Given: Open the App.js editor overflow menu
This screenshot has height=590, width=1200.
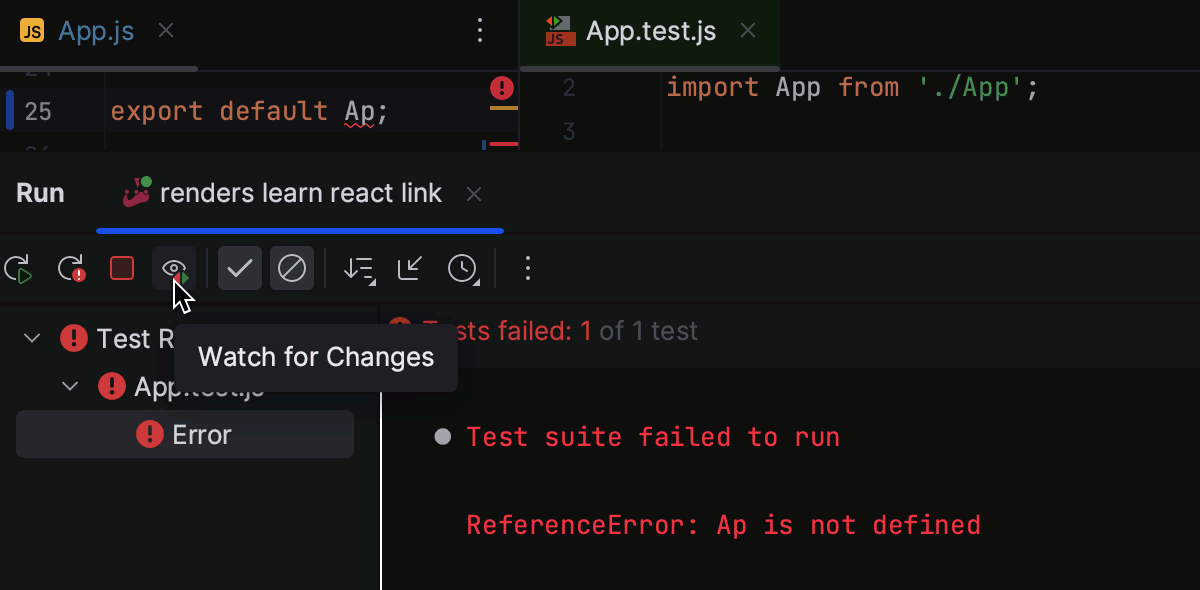Looking at the screenshot, I should point(480,30).
